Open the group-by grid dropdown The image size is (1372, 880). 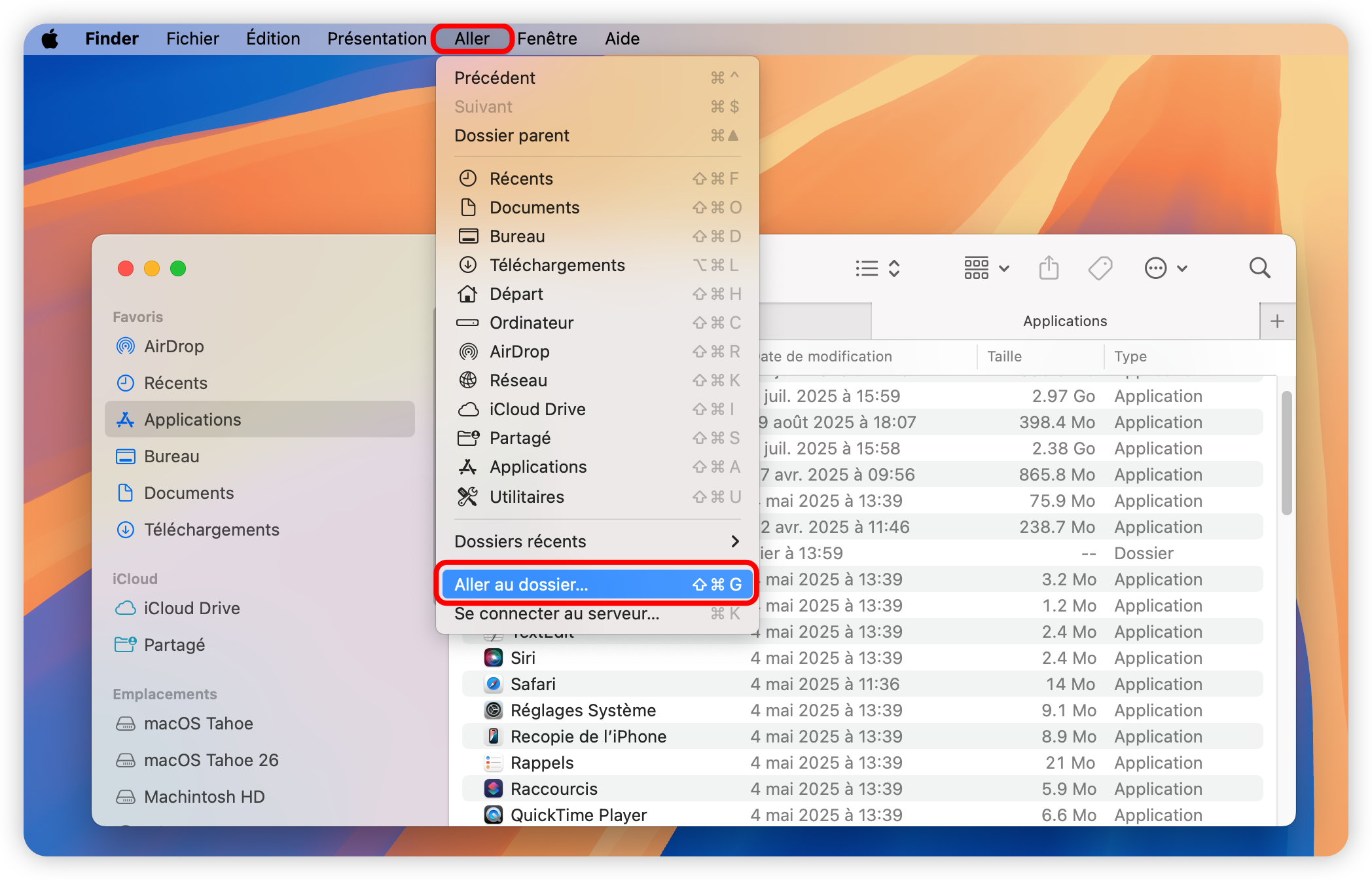(x=986, y=268)
